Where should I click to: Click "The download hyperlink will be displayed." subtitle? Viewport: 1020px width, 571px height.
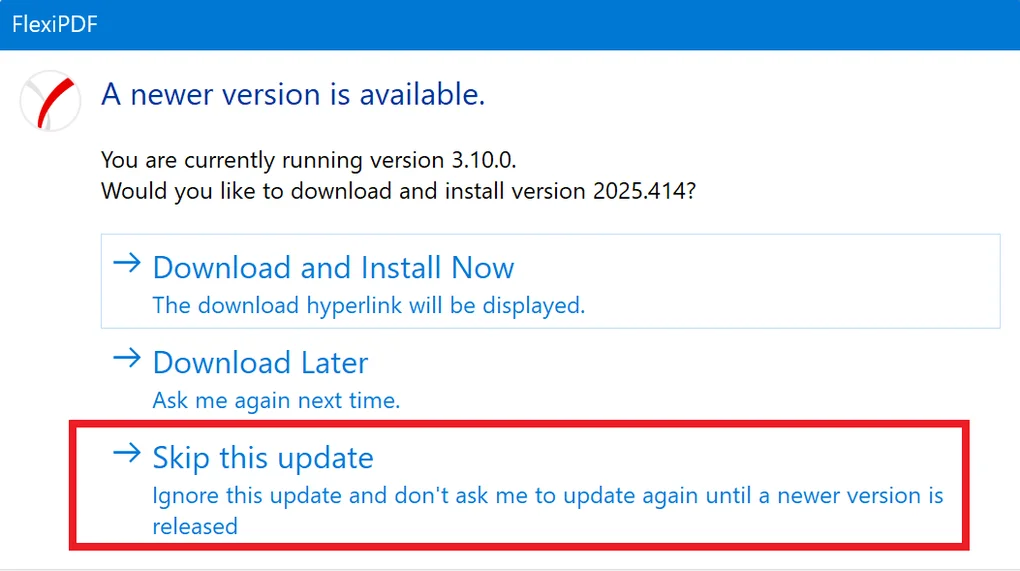click(368, 306)
